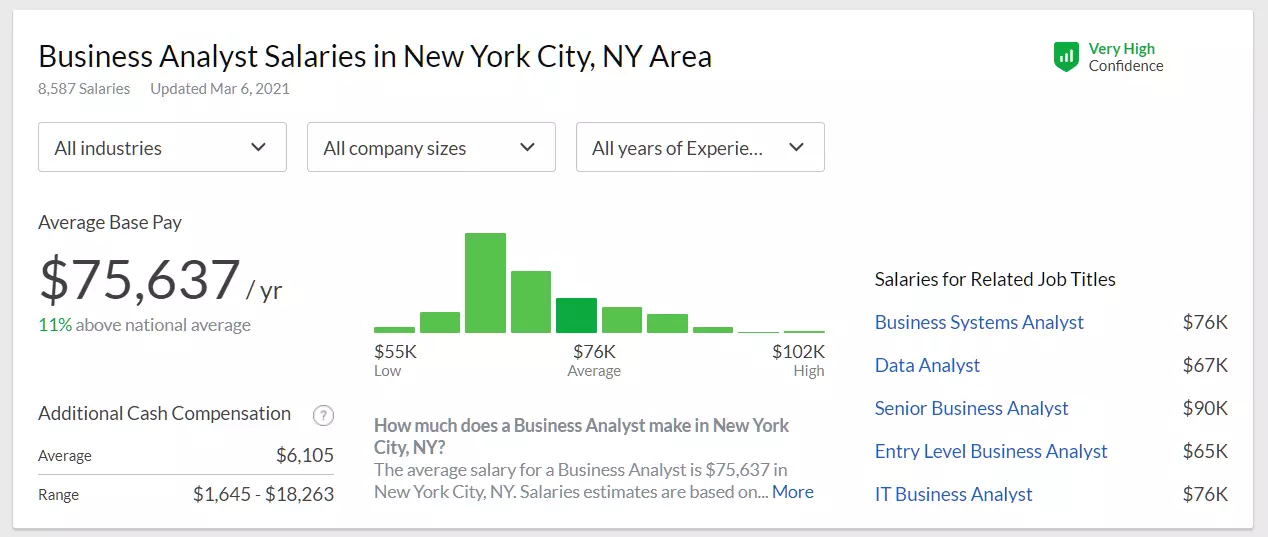Screen dimensions: 1268x537
Task: Open the All industries filter dropdown
Action: coord(162,147)
